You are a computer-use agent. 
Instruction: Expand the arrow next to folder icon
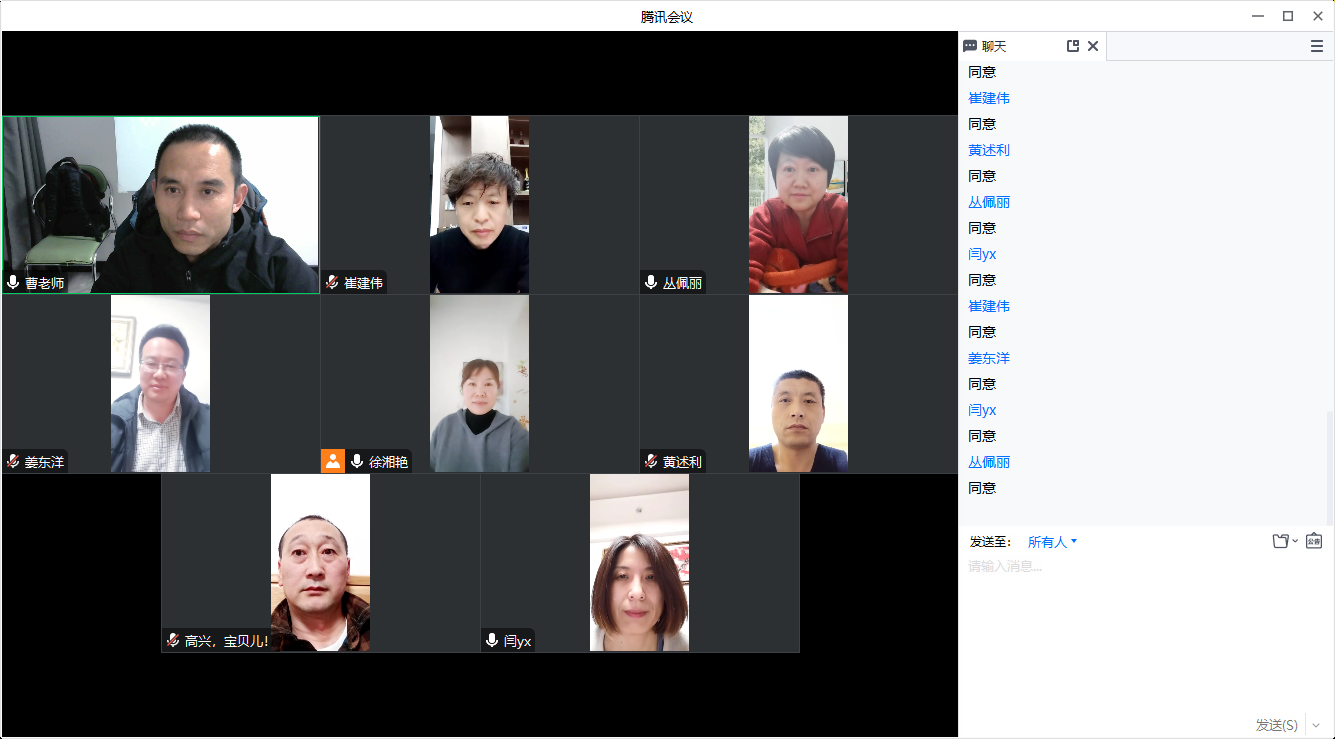coord(1295,541)
